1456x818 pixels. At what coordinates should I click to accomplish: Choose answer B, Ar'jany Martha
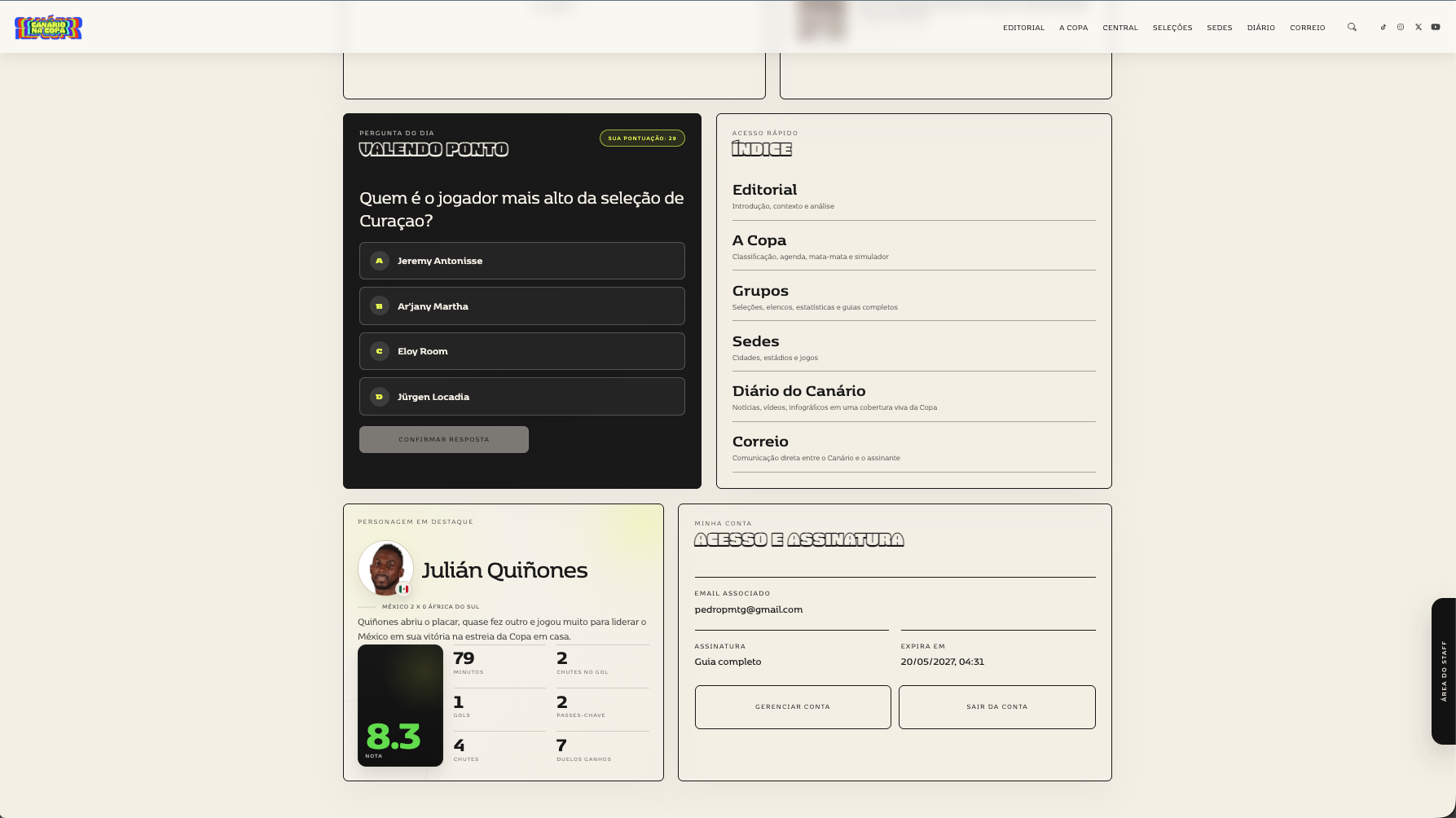[x=521, y=306]
